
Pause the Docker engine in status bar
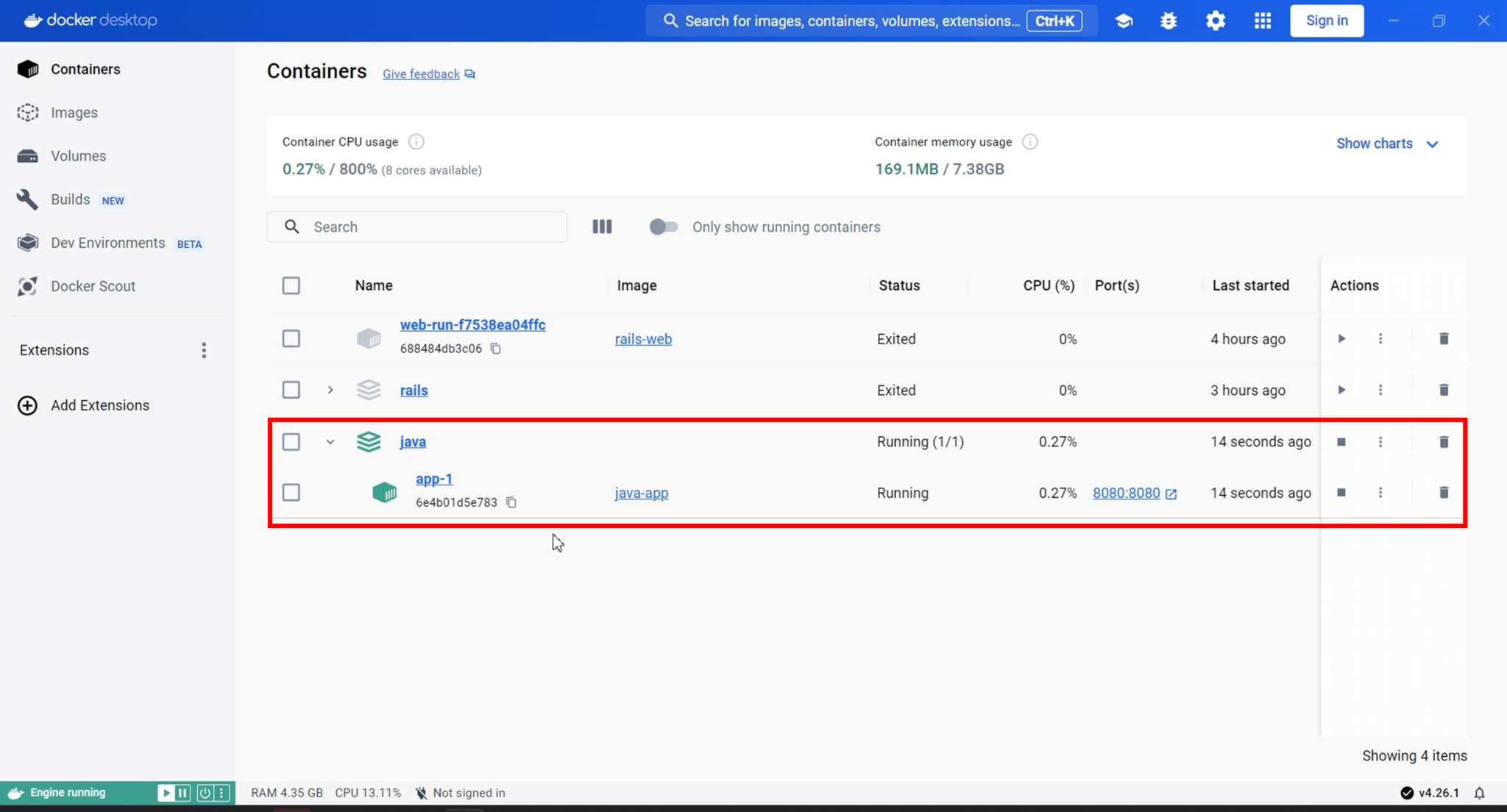tap(182, 793)
